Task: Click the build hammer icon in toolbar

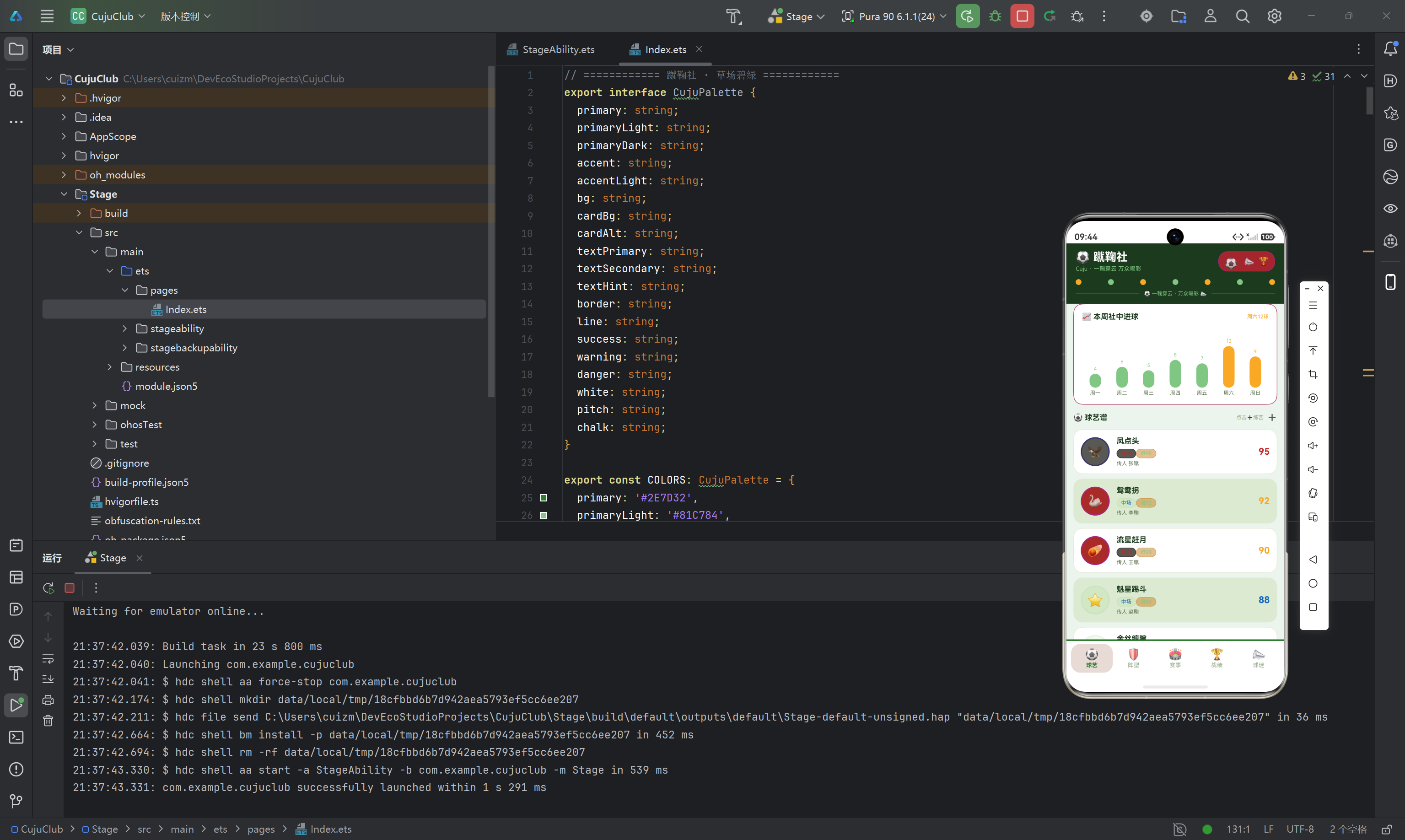Action: pos(733,16)
